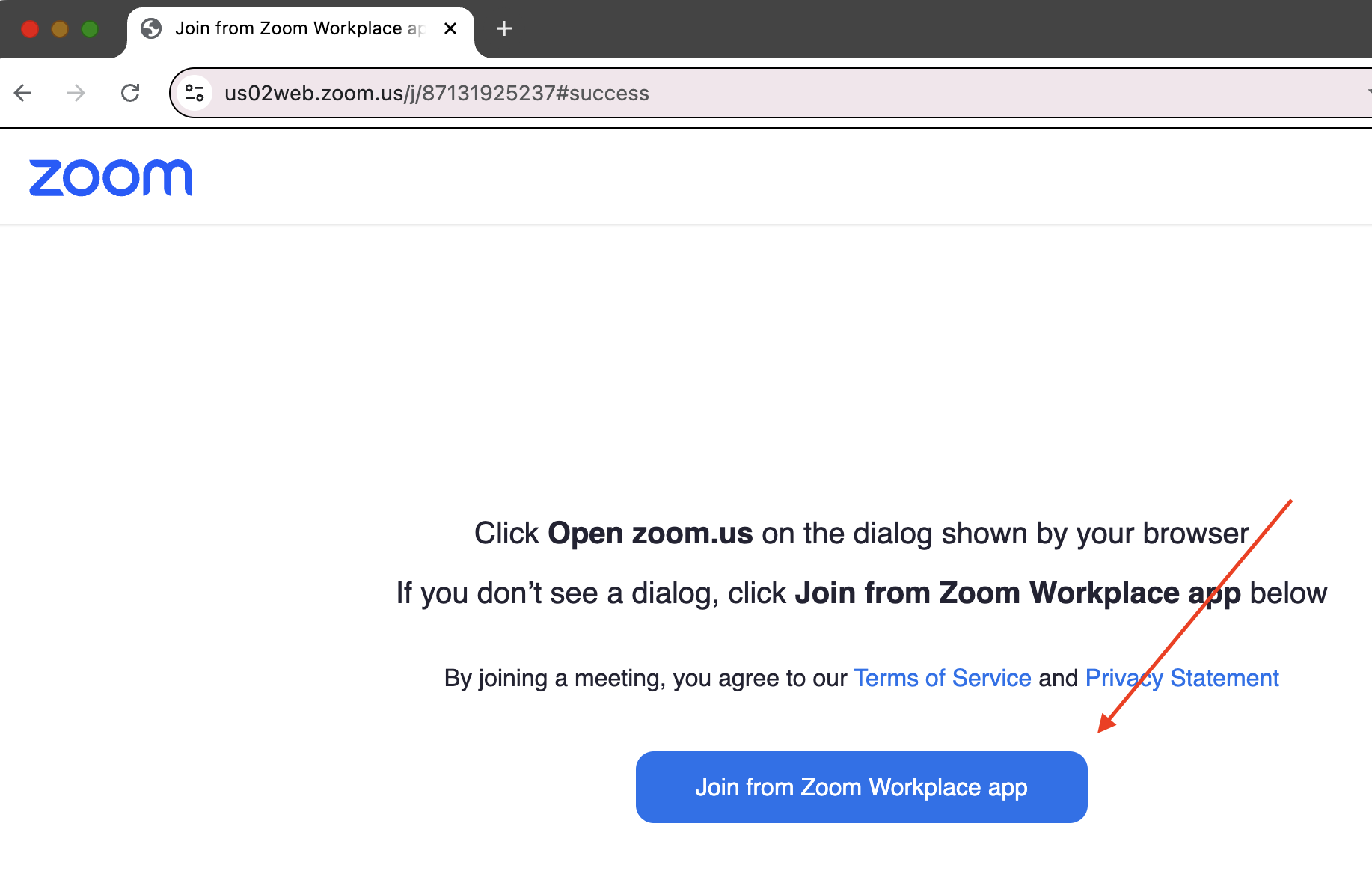The image size is (1372, 892).
Task: Close the Join from Zoom Workplace tab
Action: tap(450, 28)
